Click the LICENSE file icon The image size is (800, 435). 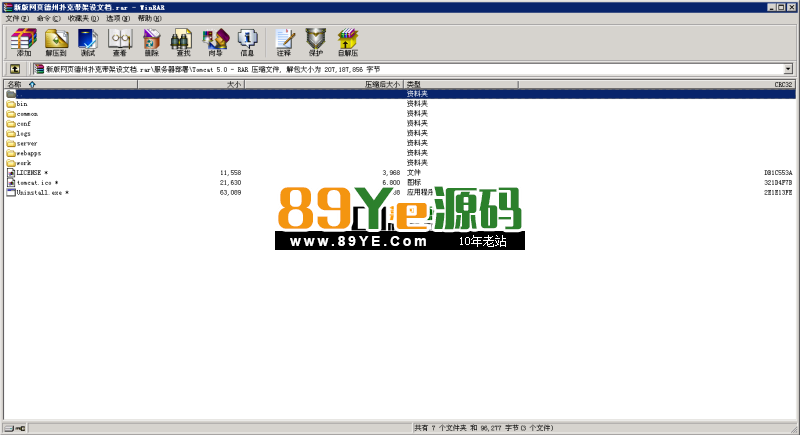[x=11, y=173]
